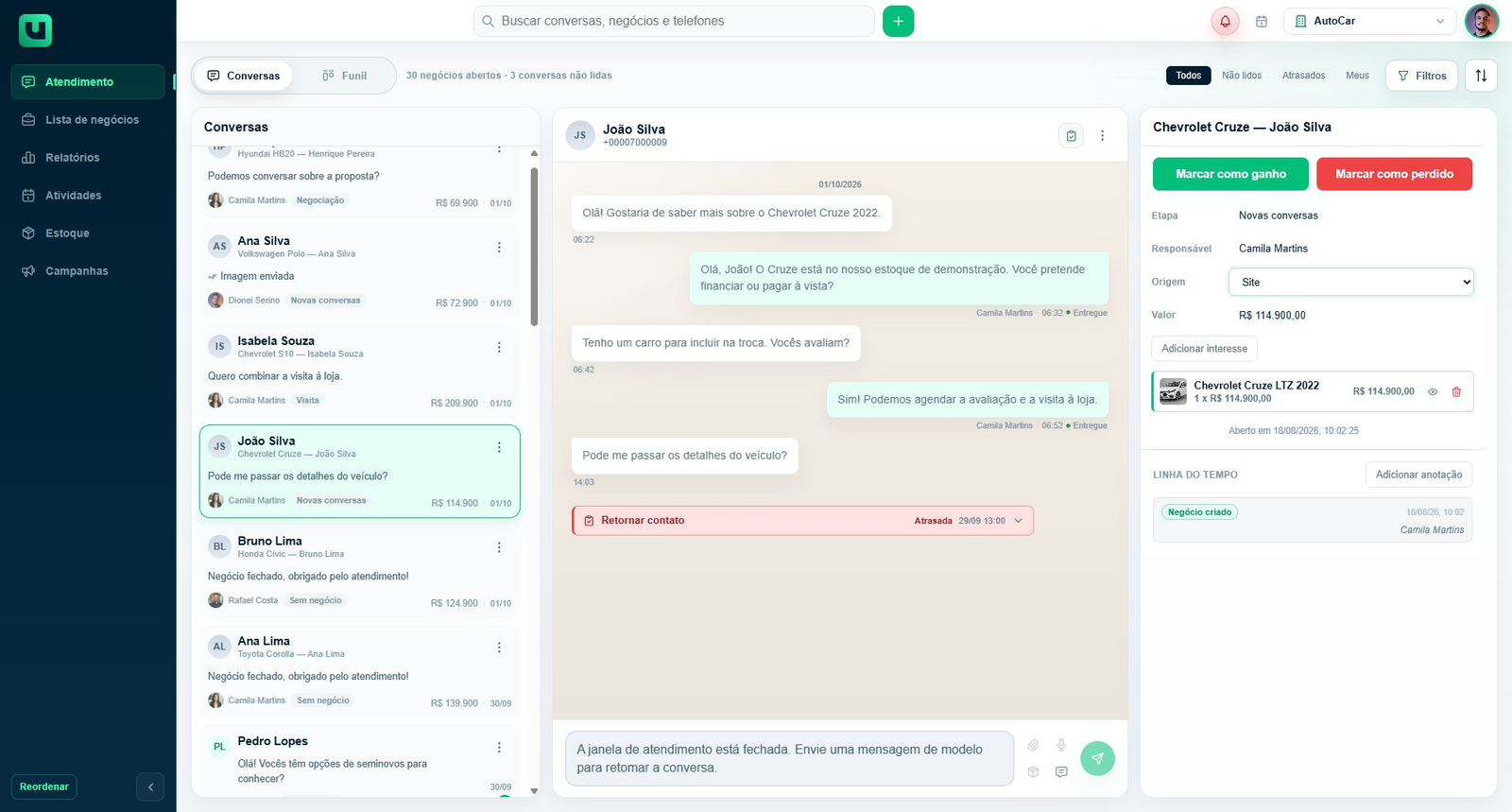
Task: Switch to the Conversas tab
Action: (243, 76)
